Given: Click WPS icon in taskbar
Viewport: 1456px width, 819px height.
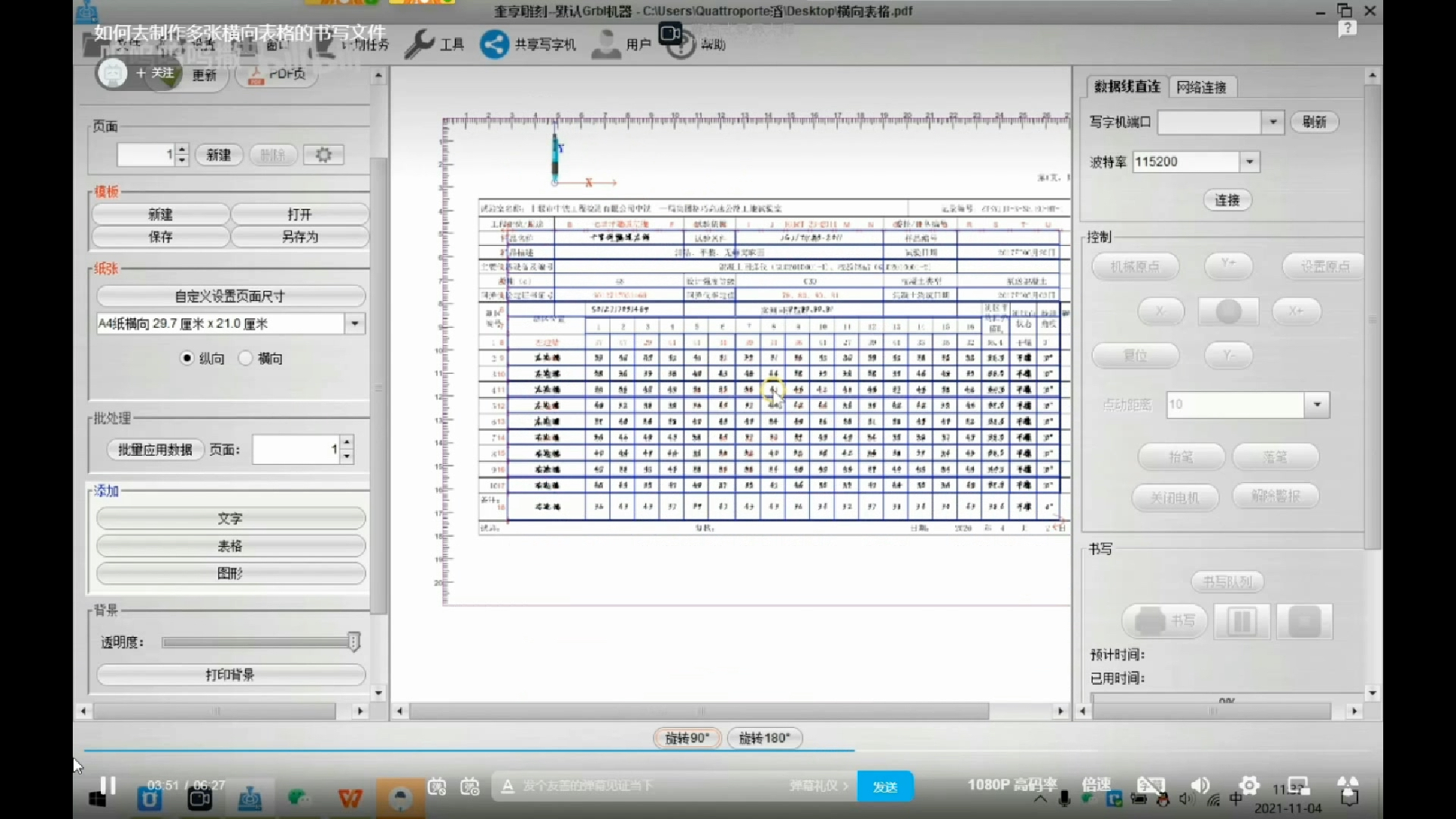Looking at the screenshot, I should 350,798.
